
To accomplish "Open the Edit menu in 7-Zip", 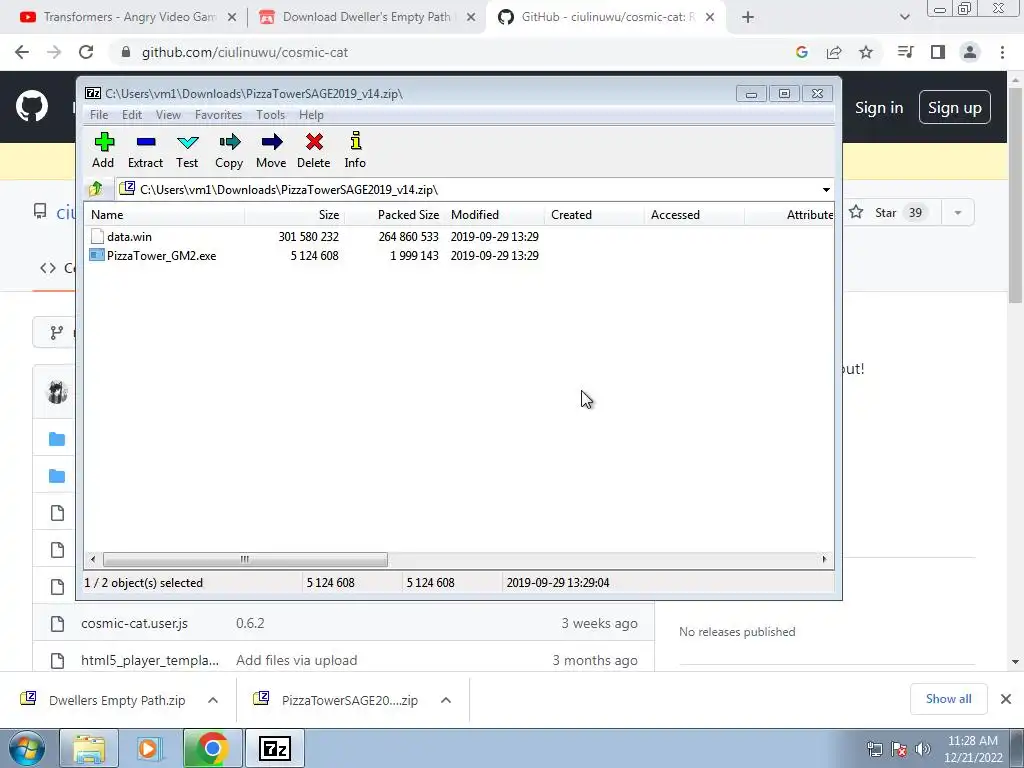I will point(132,115).
